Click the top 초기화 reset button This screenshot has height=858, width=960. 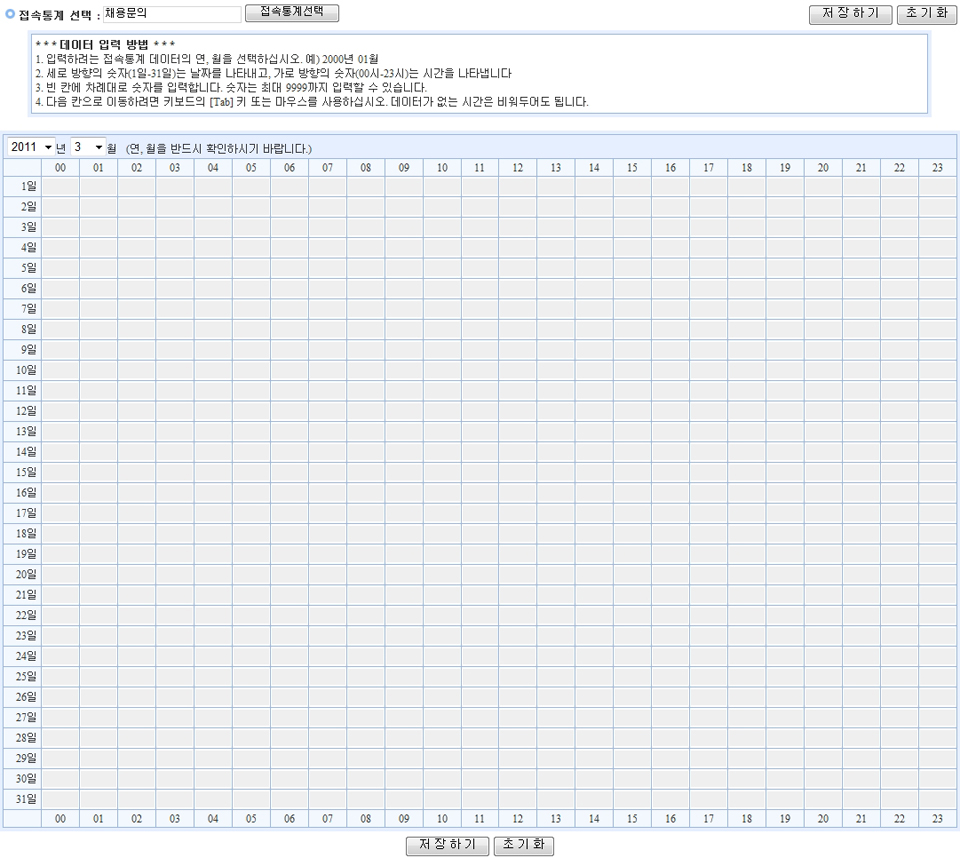click(x=927, y=14)
